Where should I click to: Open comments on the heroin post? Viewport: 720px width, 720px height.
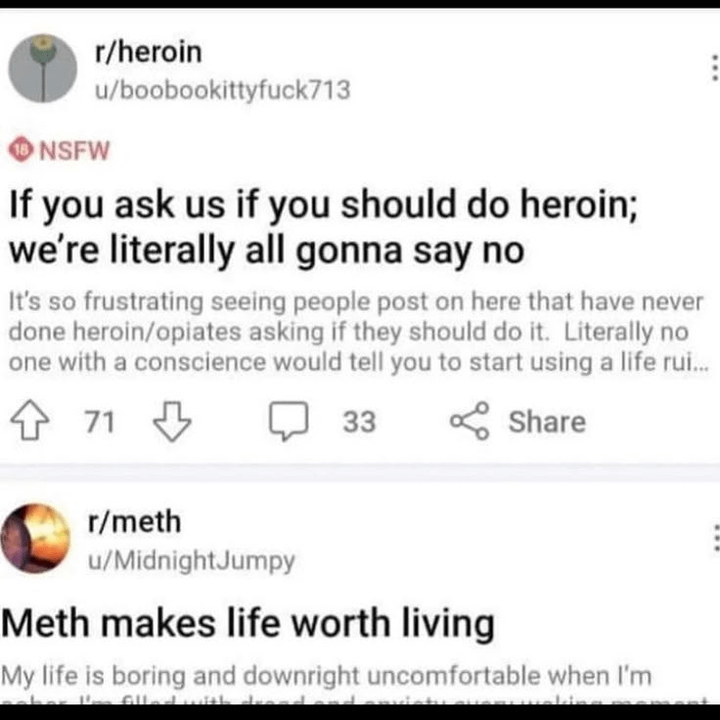pos(290,422)
